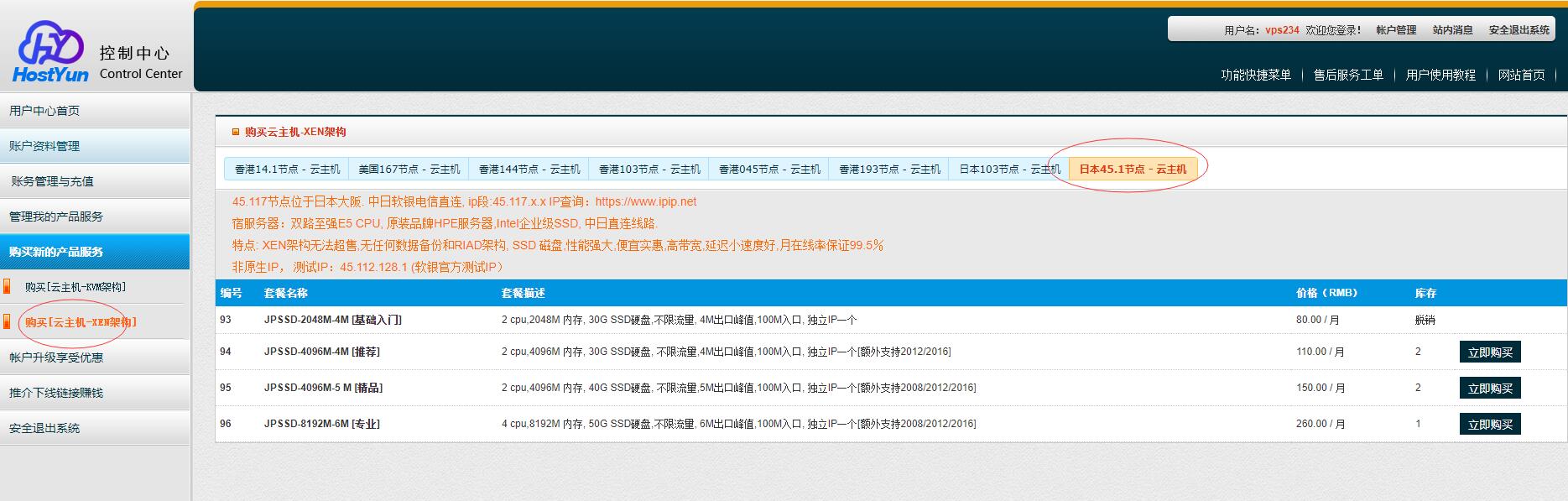Screen dimensions: 1568x501
Task: Switch to 香港193节点 tab
Action: click(x=888, y=169)
